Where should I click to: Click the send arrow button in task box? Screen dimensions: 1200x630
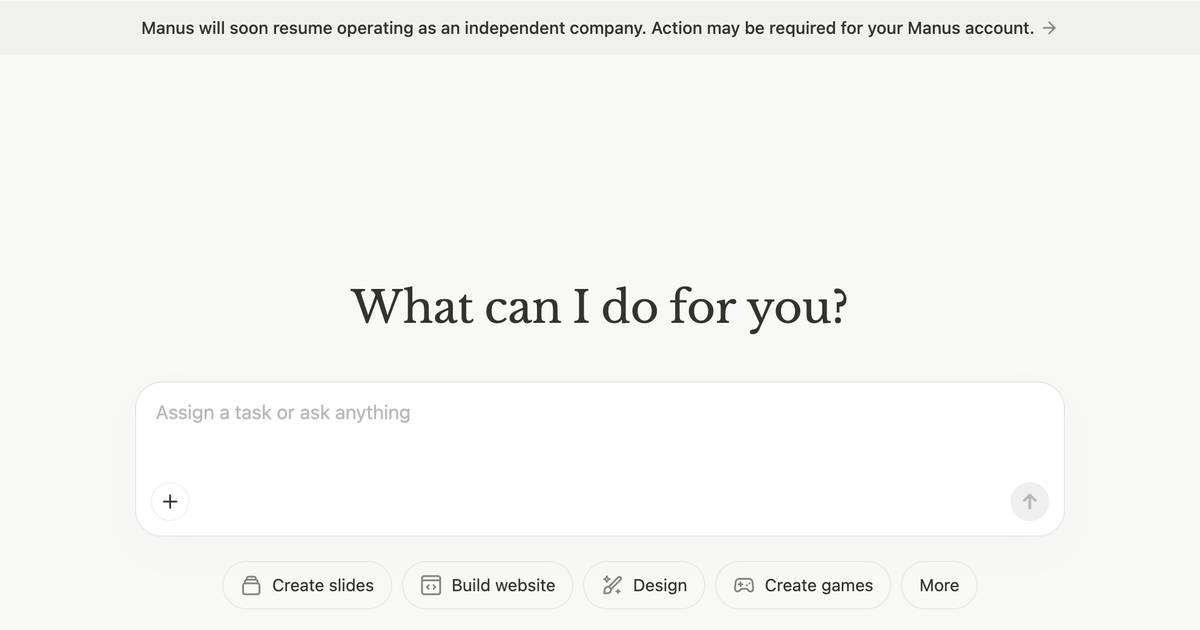1029,501
